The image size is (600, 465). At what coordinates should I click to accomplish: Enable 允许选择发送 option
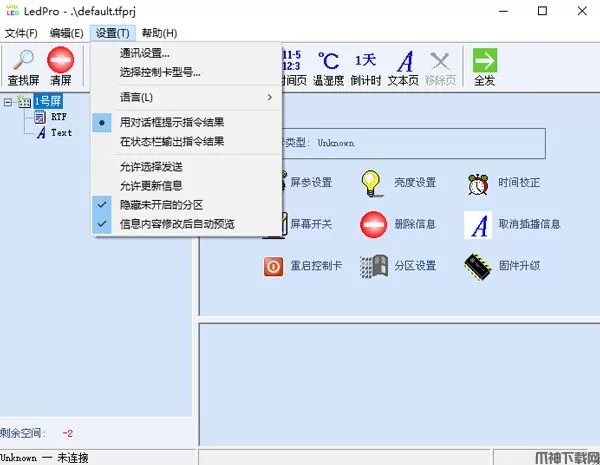coord(187,167)
